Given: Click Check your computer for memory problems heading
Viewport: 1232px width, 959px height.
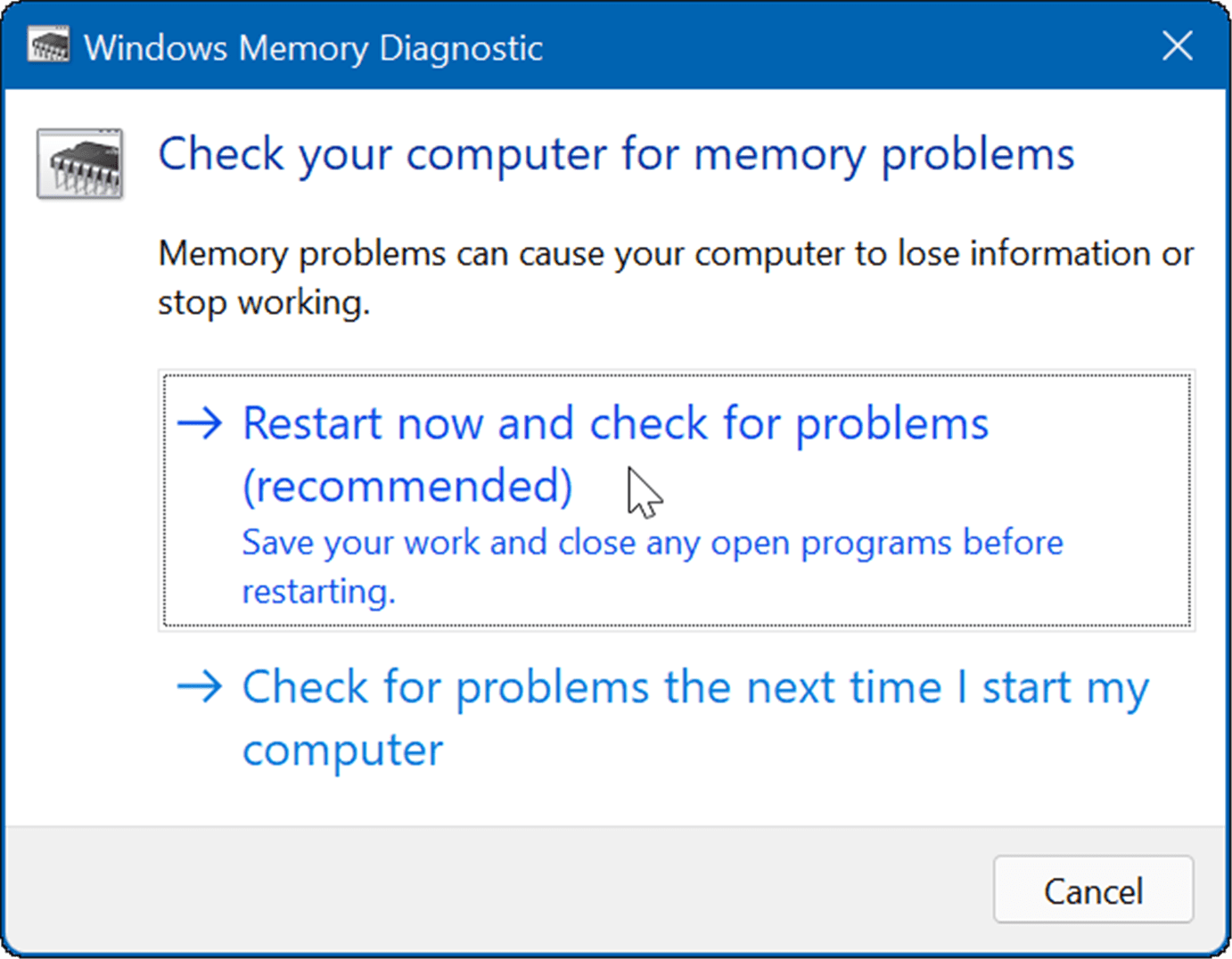Looking at the screenshot, I should pos(616,153).
